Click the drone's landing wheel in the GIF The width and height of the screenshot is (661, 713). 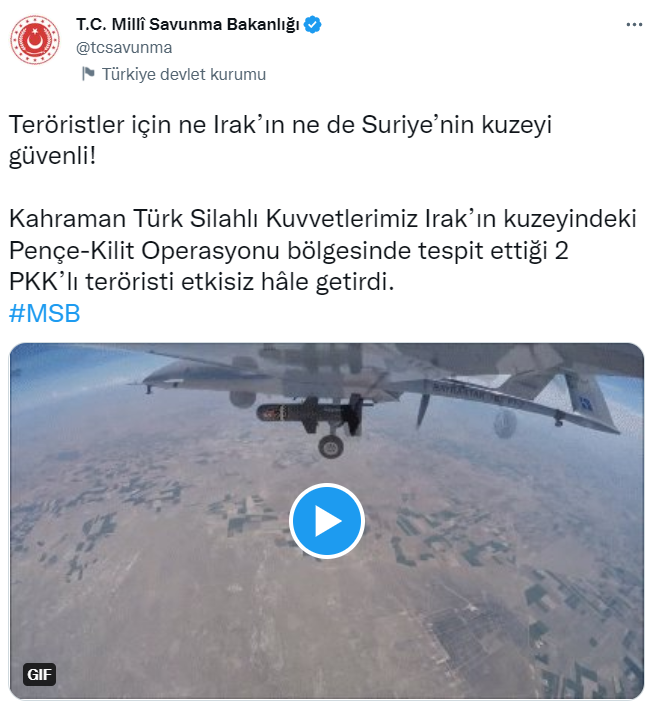pos(330,447)
